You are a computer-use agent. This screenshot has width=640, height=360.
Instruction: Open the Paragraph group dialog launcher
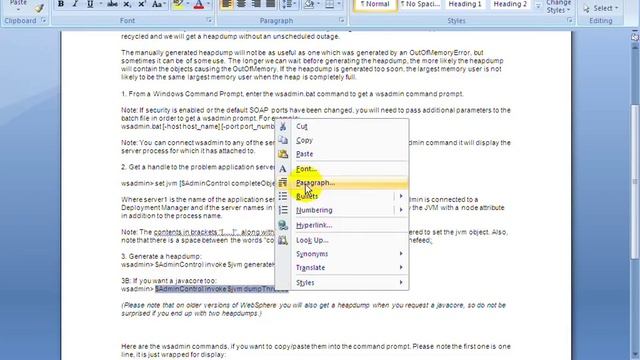click(342, 20)
